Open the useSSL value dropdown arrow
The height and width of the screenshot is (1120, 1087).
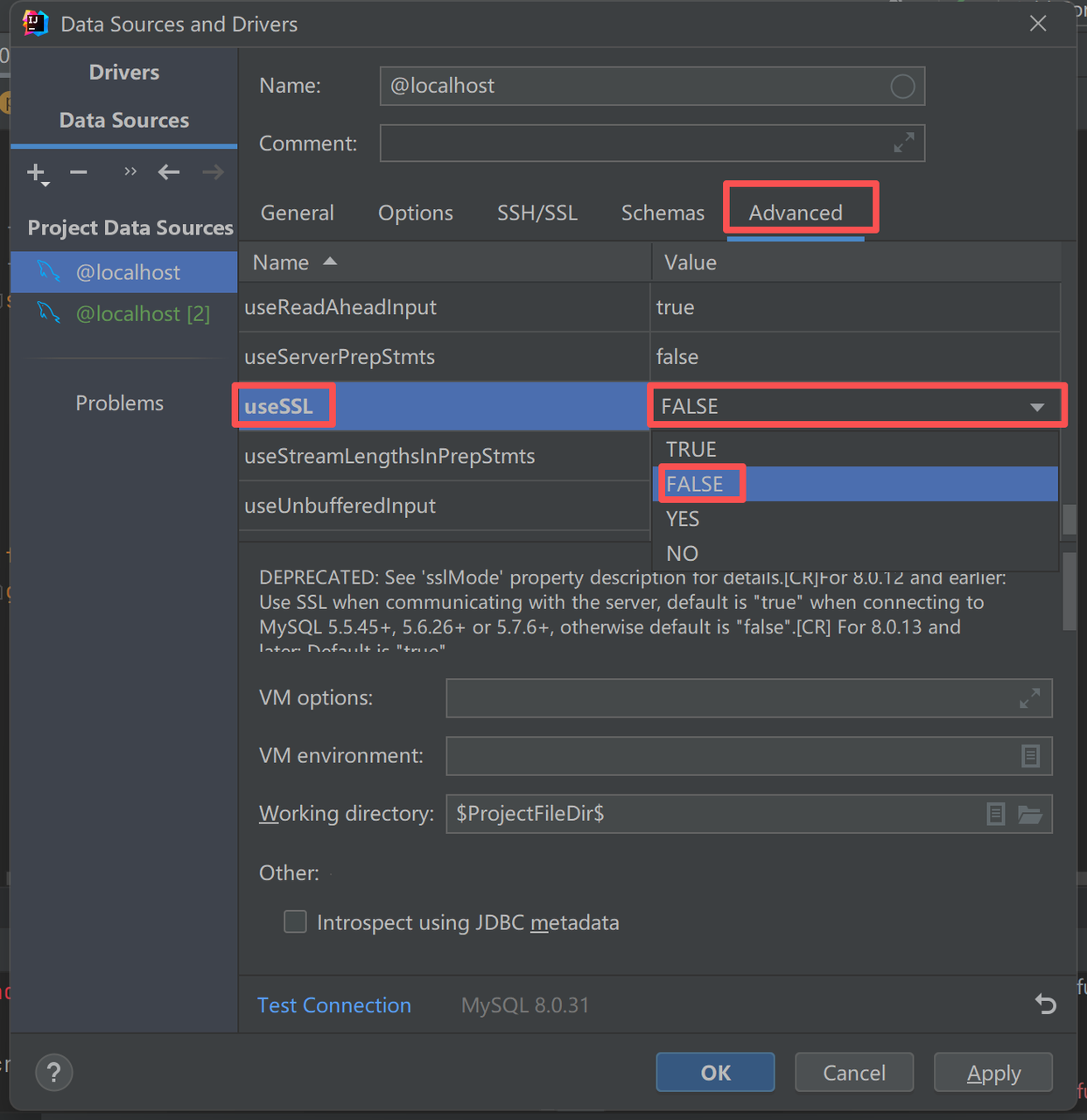pos(1037,407)
